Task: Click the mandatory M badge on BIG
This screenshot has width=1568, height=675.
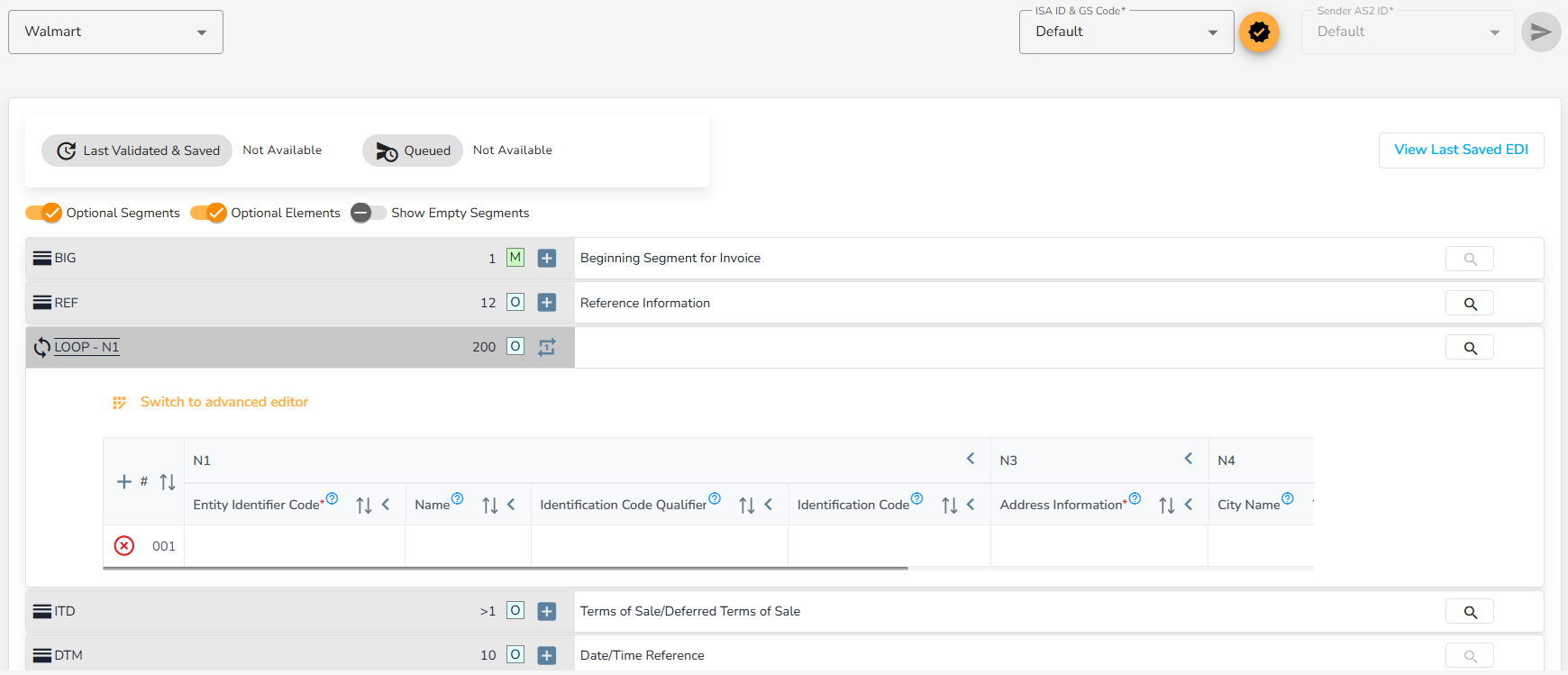Action: 515,257
